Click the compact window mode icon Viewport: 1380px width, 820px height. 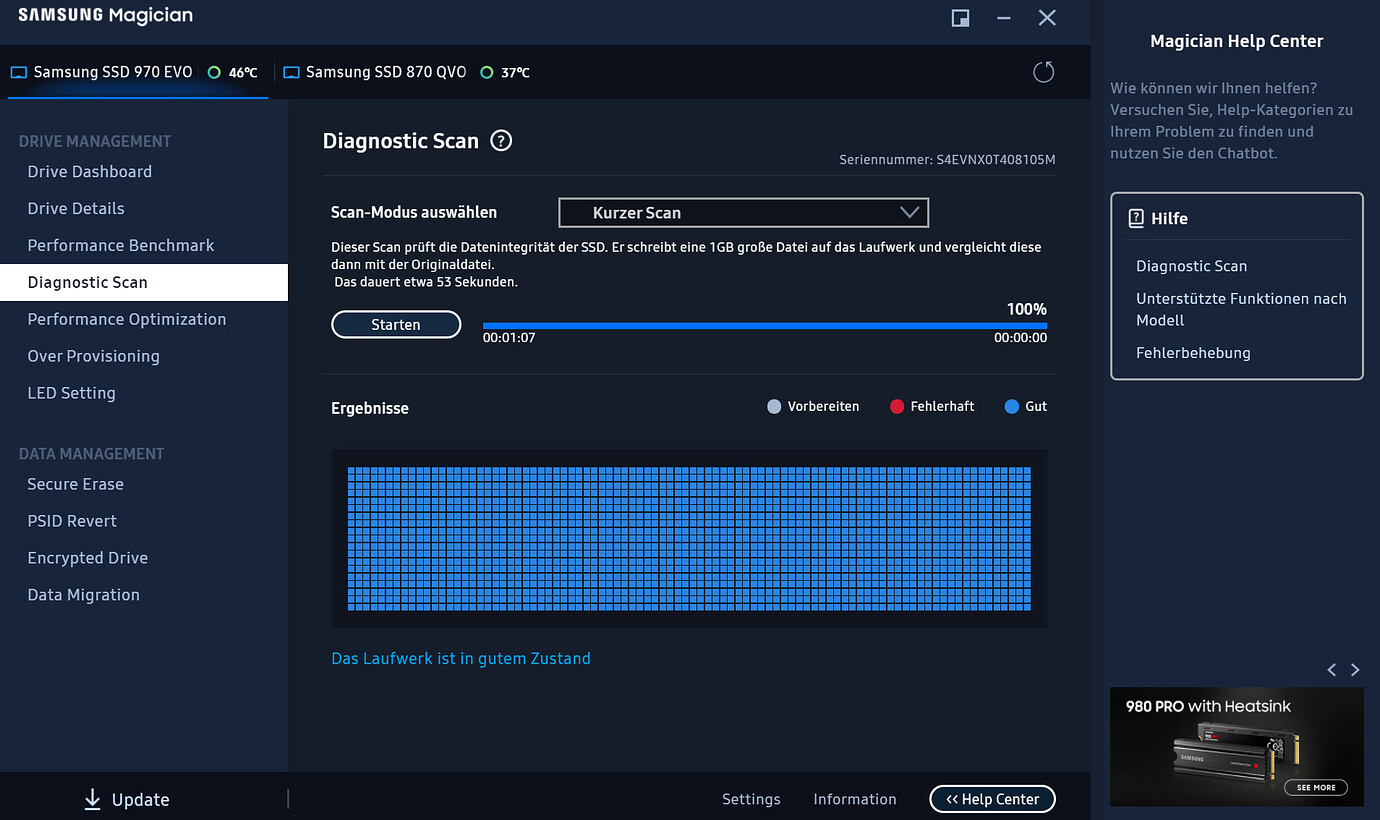960,18
